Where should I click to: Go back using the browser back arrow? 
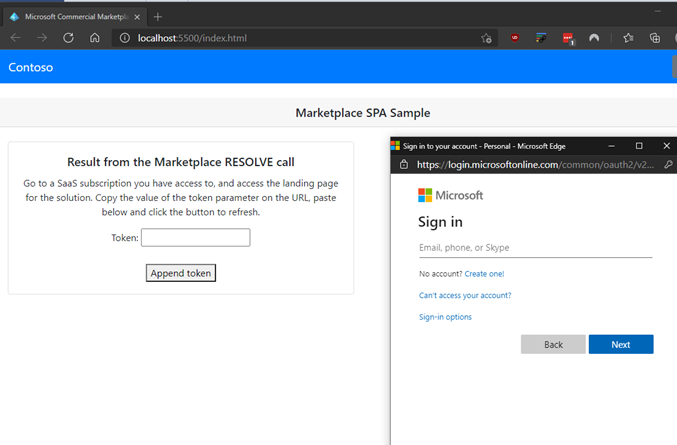point(16,38)
